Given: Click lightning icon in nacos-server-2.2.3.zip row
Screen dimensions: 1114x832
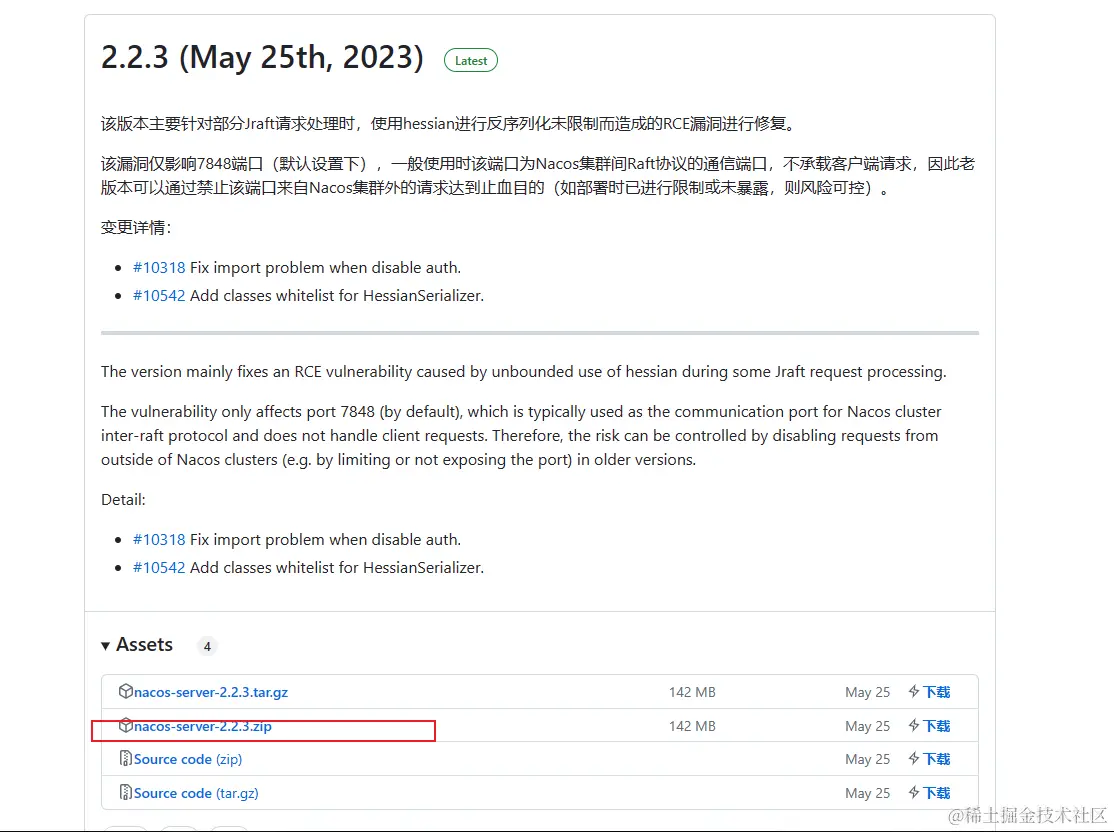Looking at the screenshot, I should (x=914, y=725).
